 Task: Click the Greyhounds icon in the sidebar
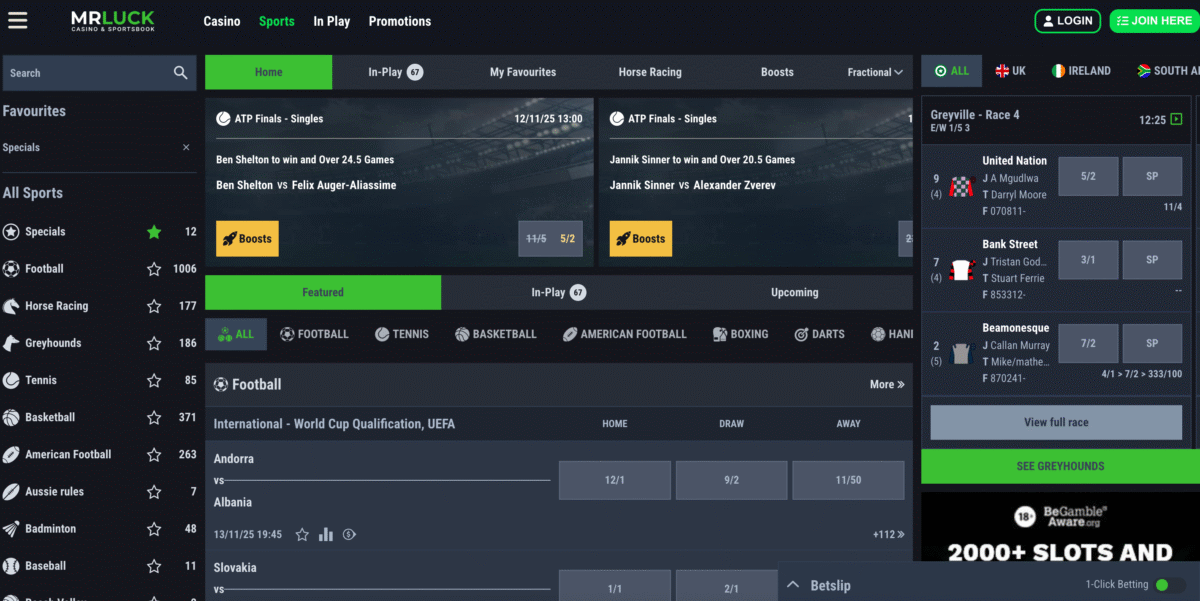click(x=11, y=343)
